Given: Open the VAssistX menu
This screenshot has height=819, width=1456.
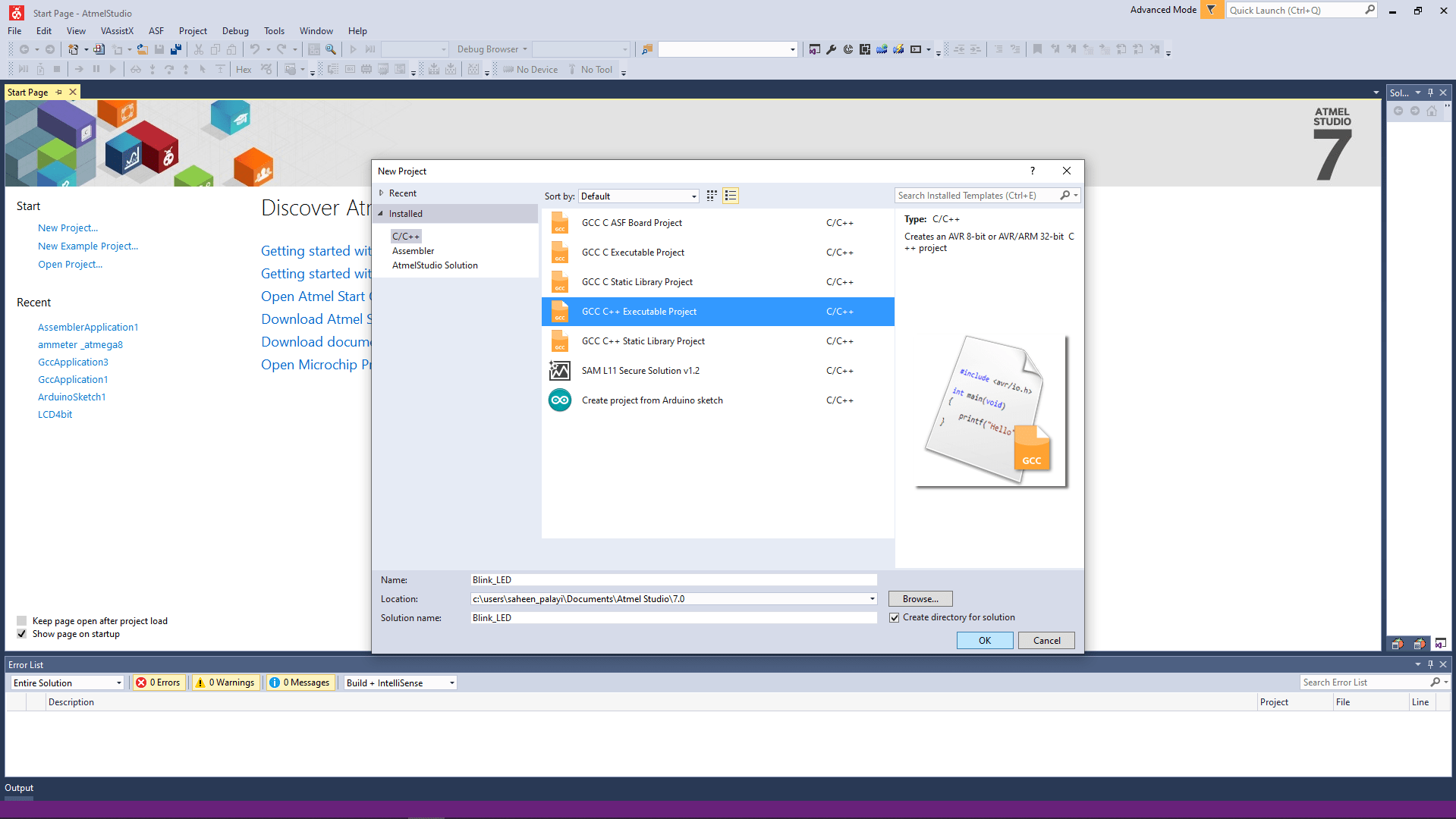Looking at the screenshot, I should [117, 31].
